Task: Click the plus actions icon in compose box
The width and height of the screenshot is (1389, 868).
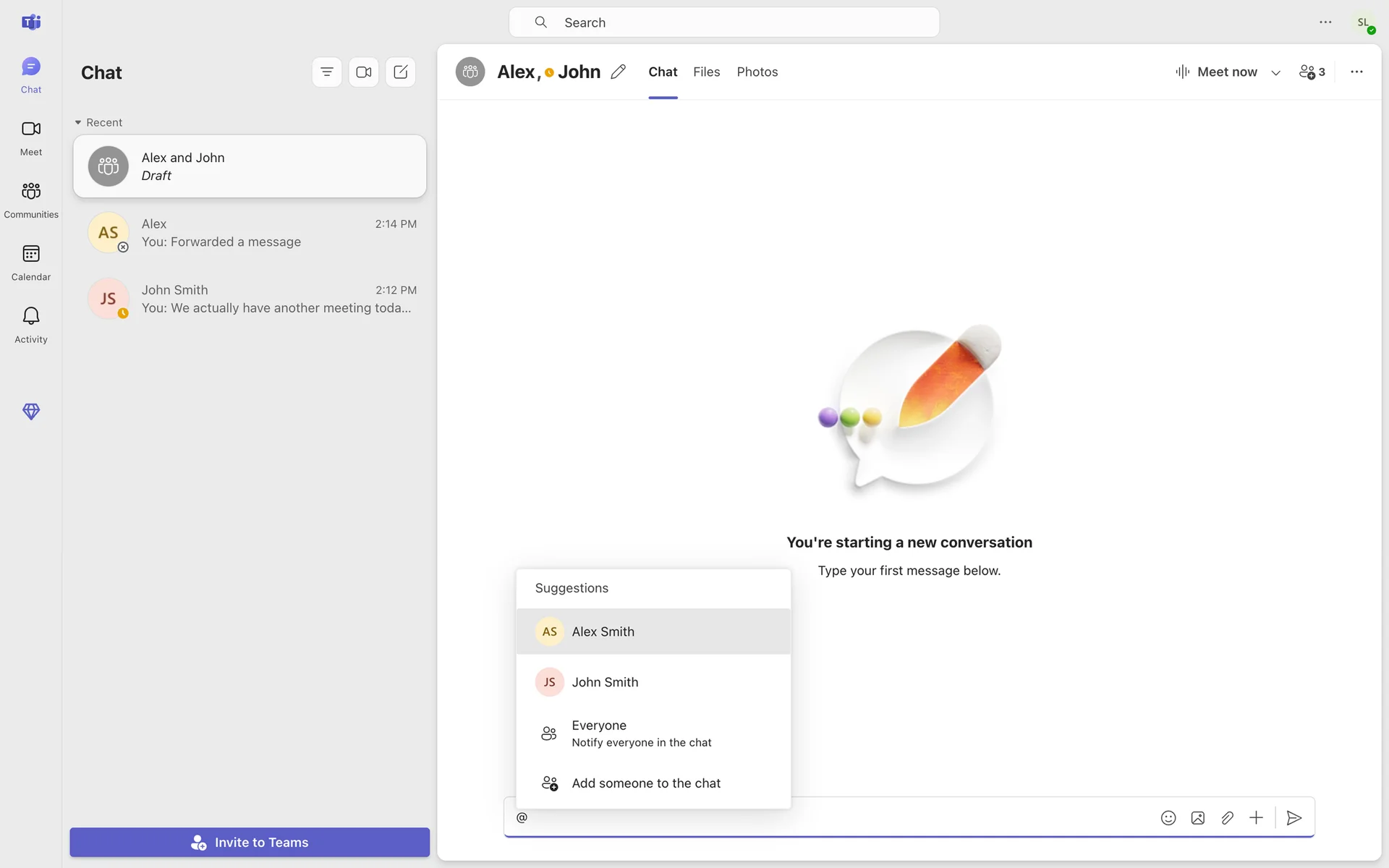Action: point(1256,817)
